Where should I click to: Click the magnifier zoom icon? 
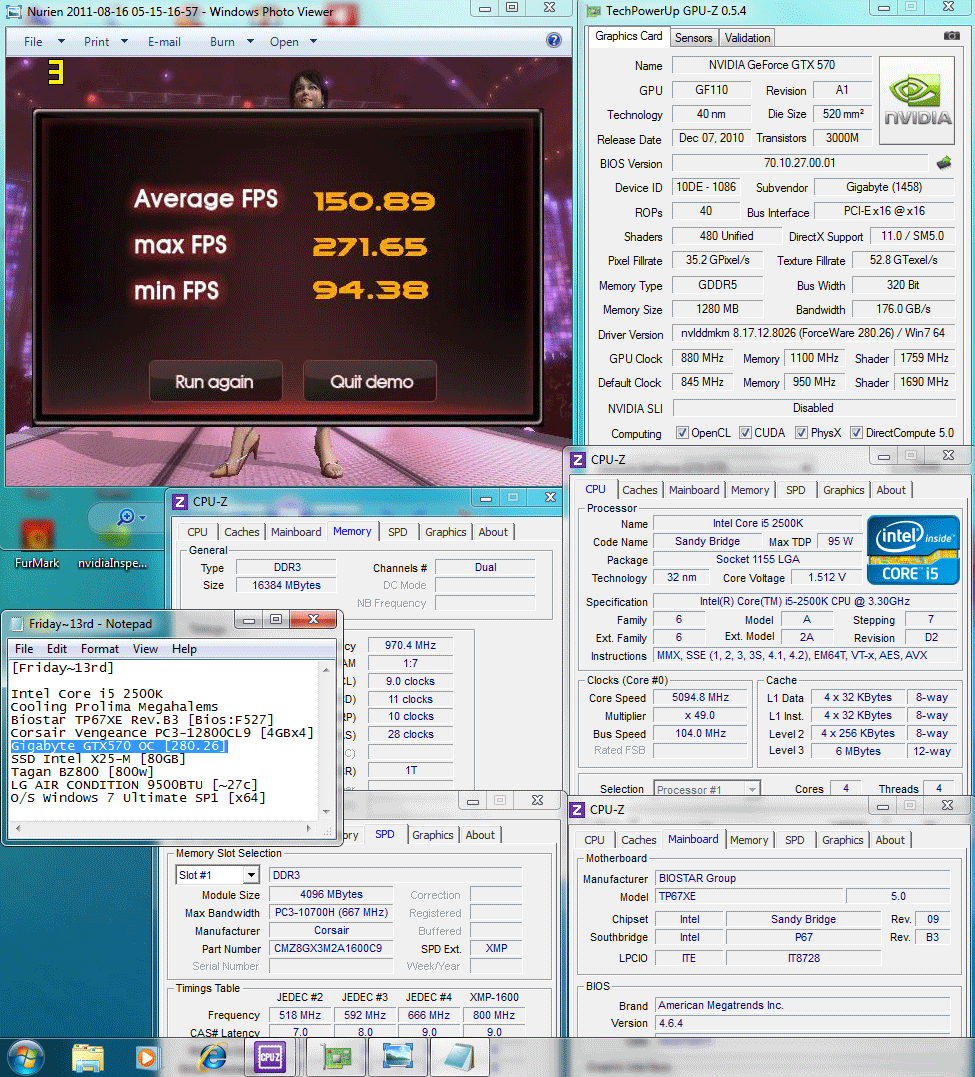tap(126, 517)
